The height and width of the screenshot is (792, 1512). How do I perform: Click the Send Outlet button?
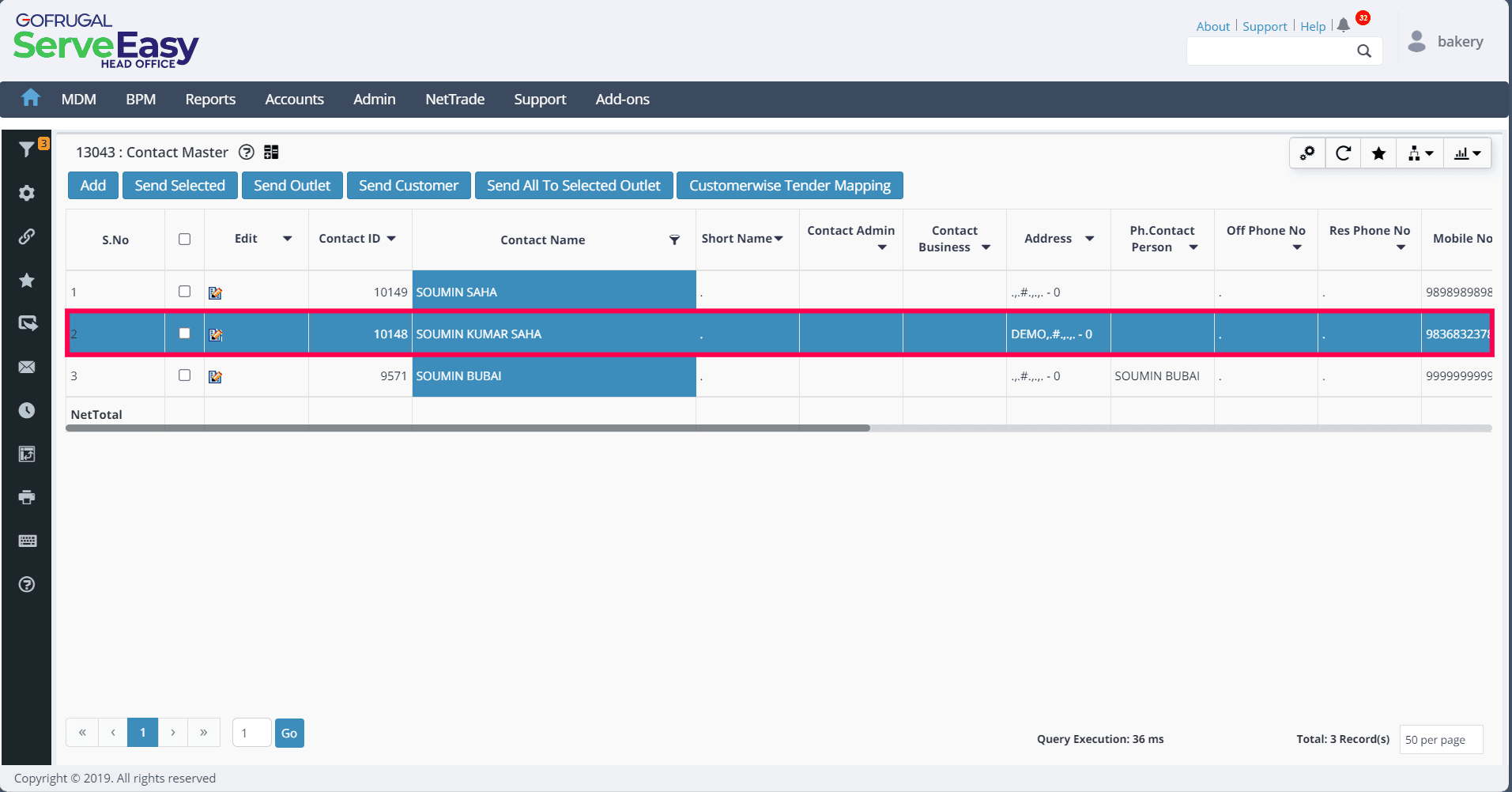click(x=292, y=186)
